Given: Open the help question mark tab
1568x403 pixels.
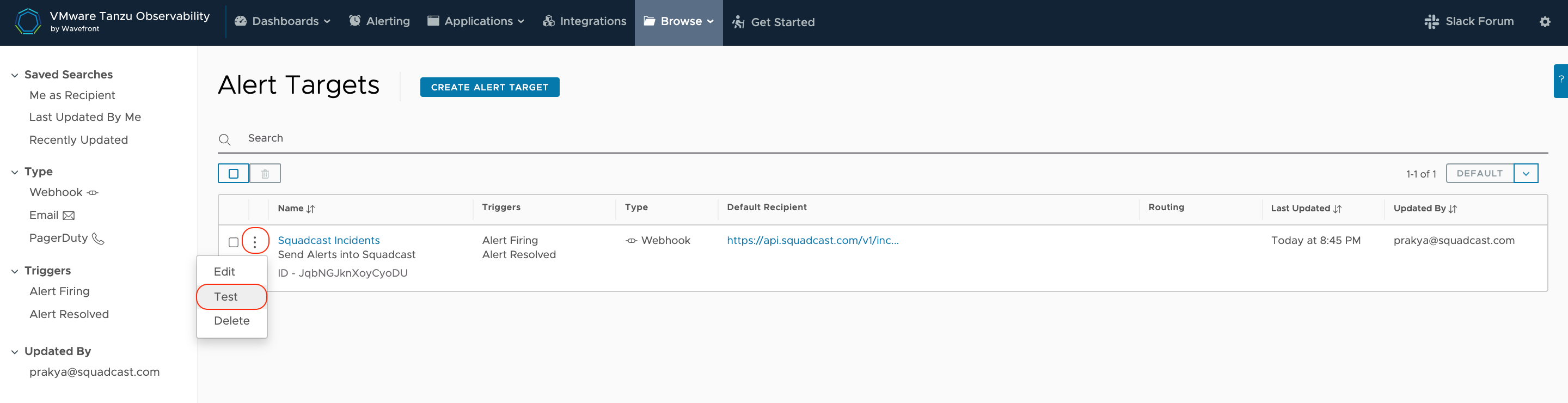Looking at the screenshot, I should click(x=1561, y=81).
